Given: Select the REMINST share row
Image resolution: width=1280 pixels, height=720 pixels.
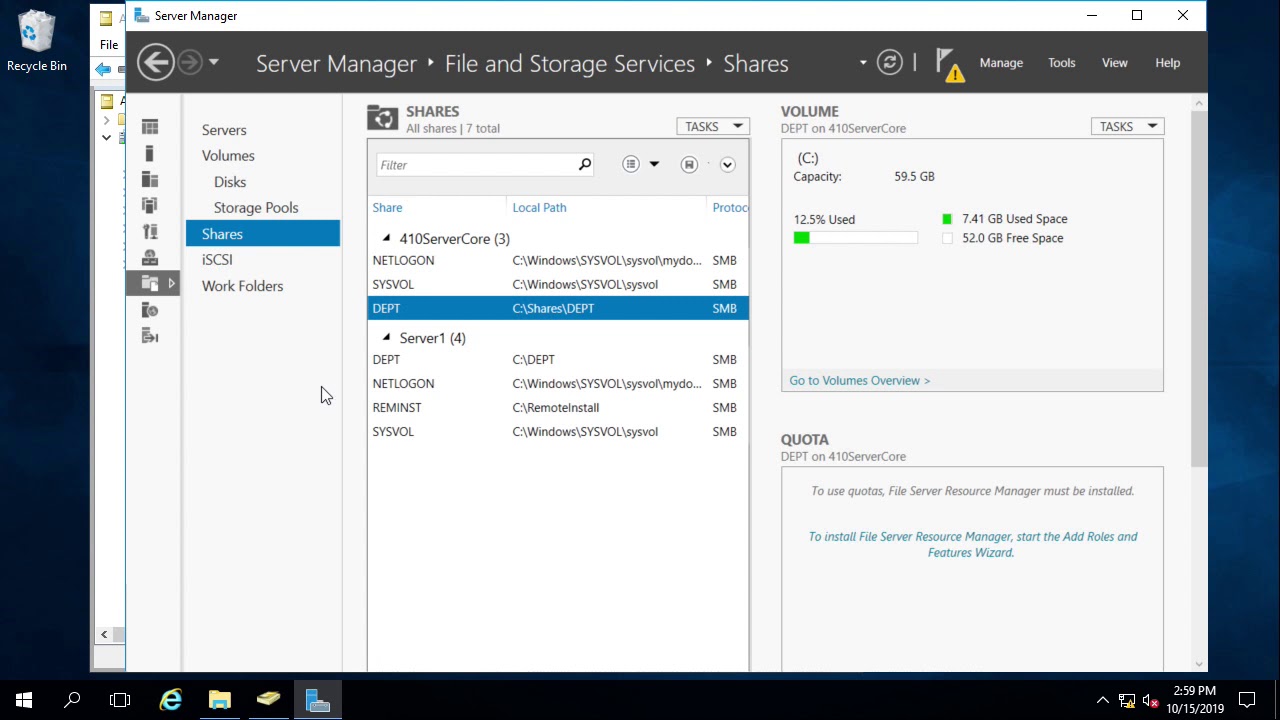Looking at the screenshot, I should (x=558, y=408).
